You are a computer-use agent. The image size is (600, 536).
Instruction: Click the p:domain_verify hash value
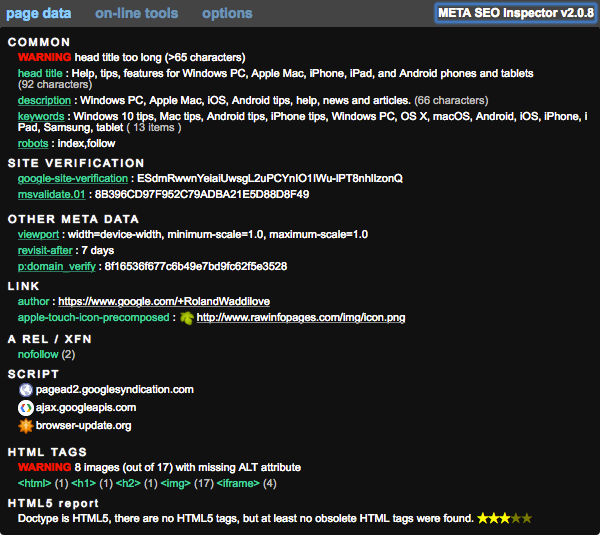point(196,266)
